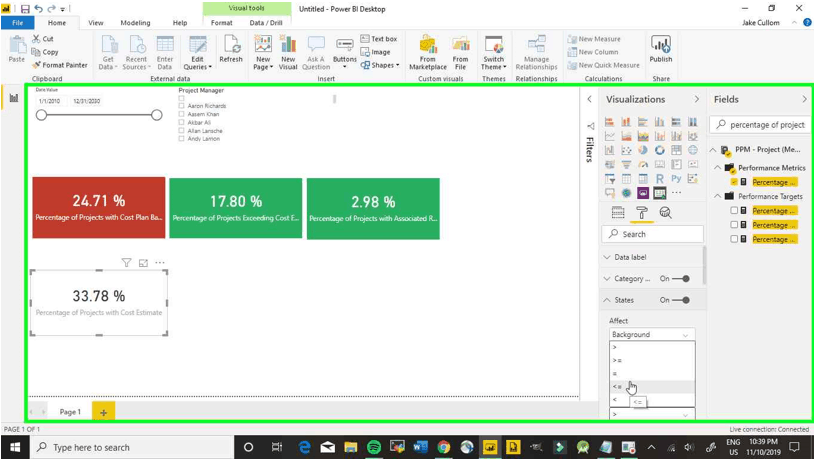Select the scatter chart visualization
This screenshot has height=461, width=815.
click(x=626, y=150)
